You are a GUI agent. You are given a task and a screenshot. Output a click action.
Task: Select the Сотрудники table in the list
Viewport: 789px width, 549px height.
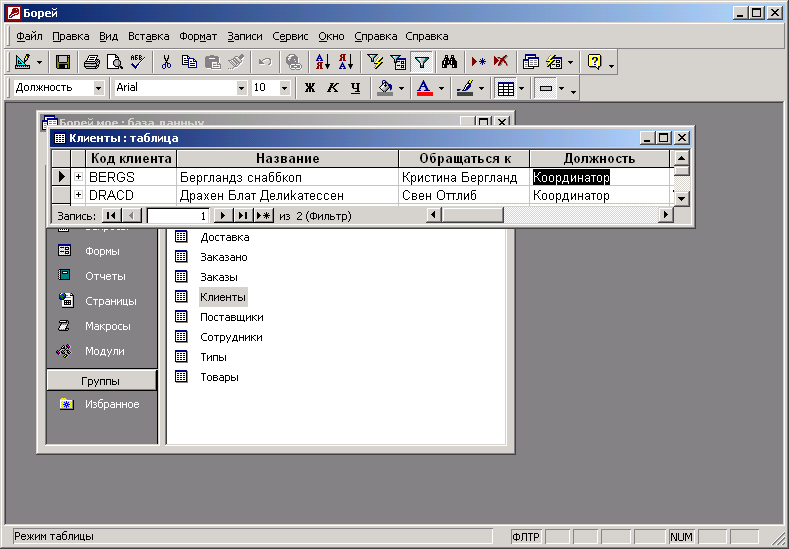coord(231,337)
